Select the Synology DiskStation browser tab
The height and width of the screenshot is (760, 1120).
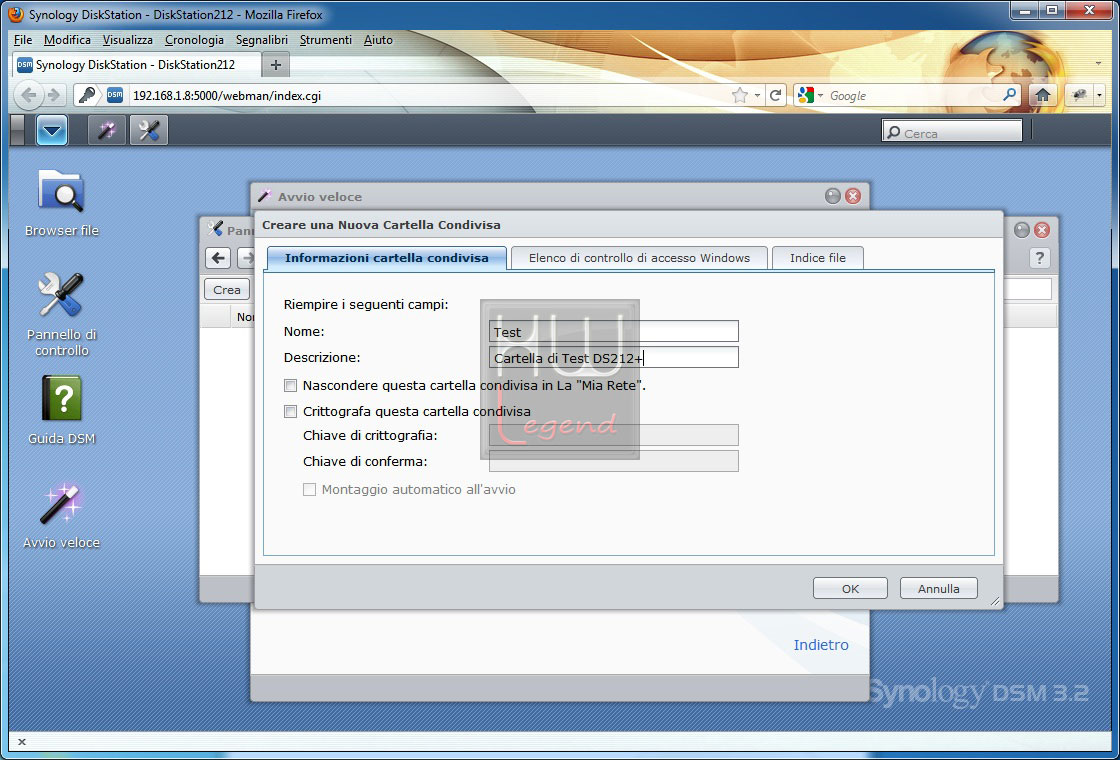[135, 64]
